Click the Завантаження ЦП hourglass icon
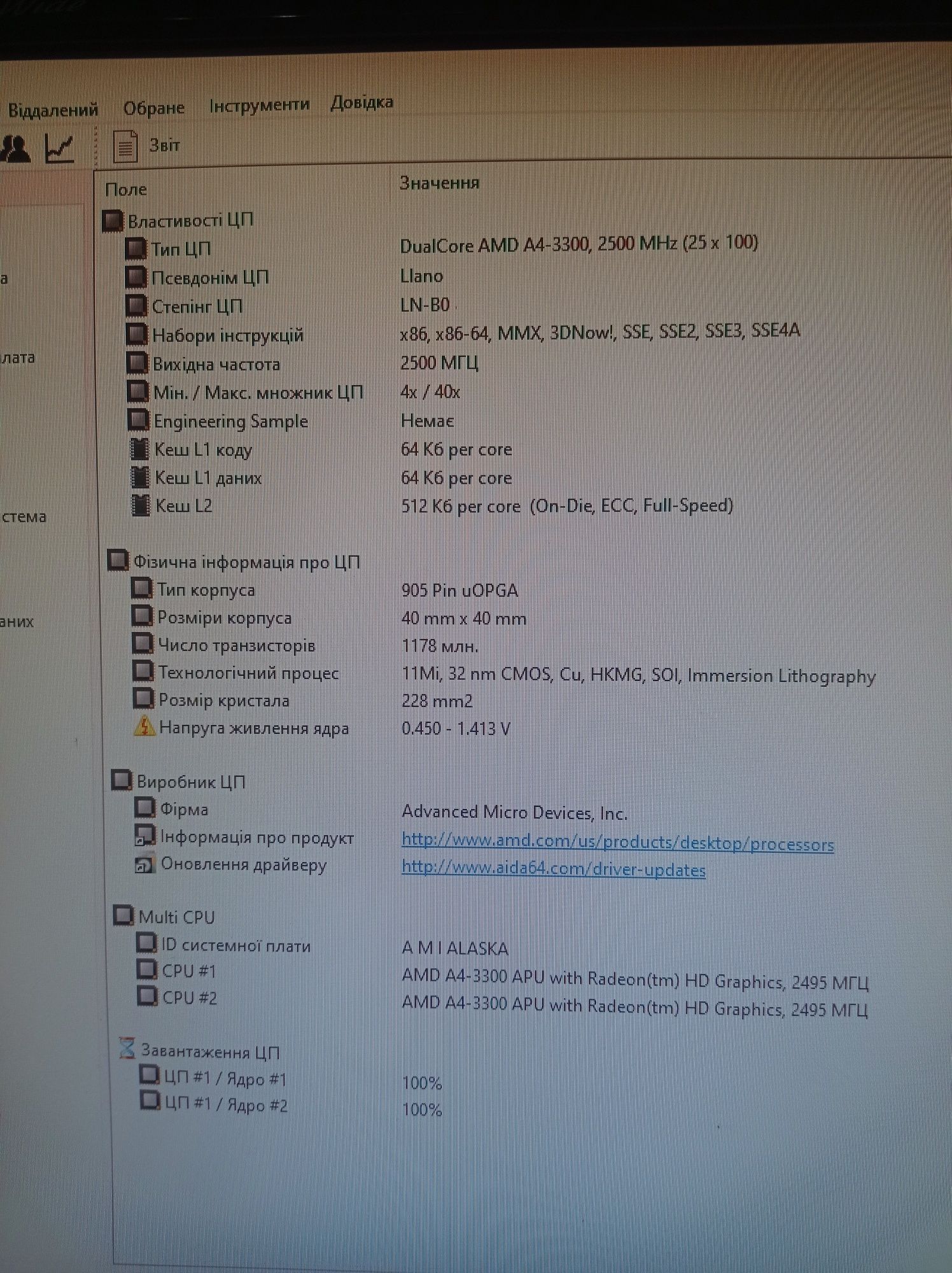 (127, 1049)
